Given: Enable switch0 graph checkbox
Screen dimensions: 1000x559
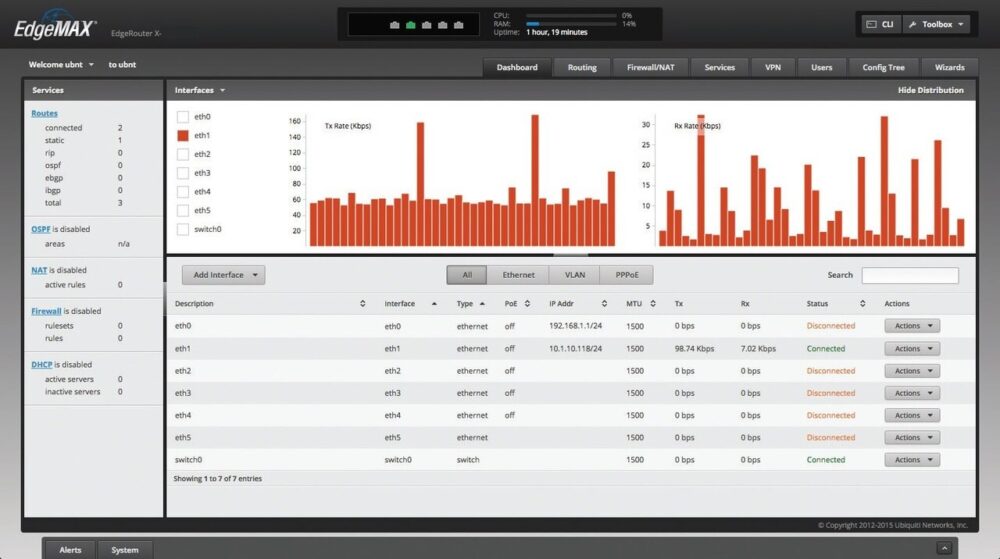Looking at the screenshot, I should click(x=183, y=229).
